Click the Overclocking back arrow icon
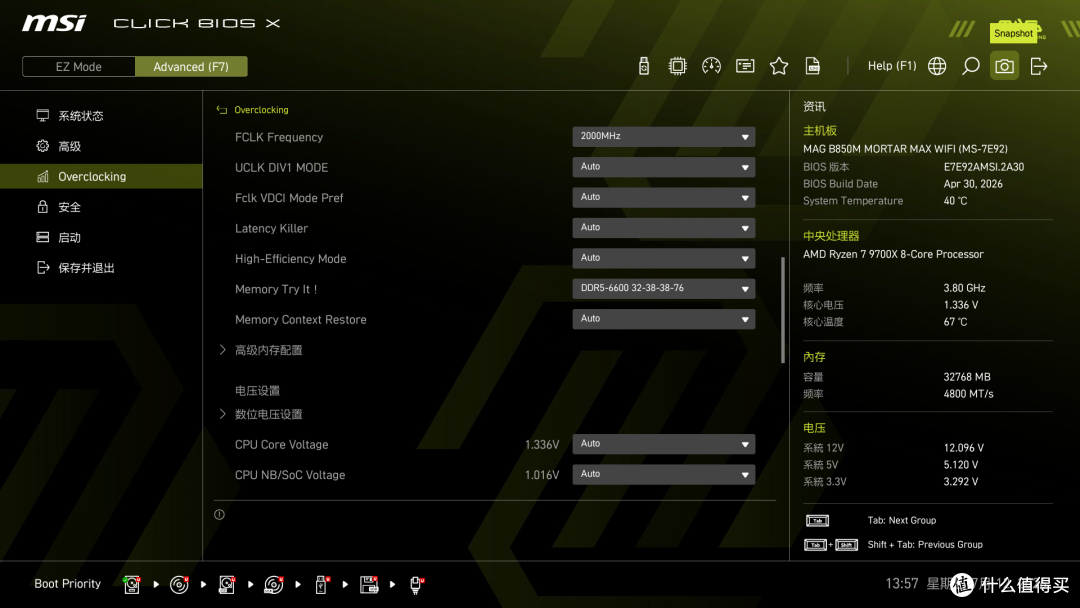Viewport: 1080px width, 608px height. (222, 109)
